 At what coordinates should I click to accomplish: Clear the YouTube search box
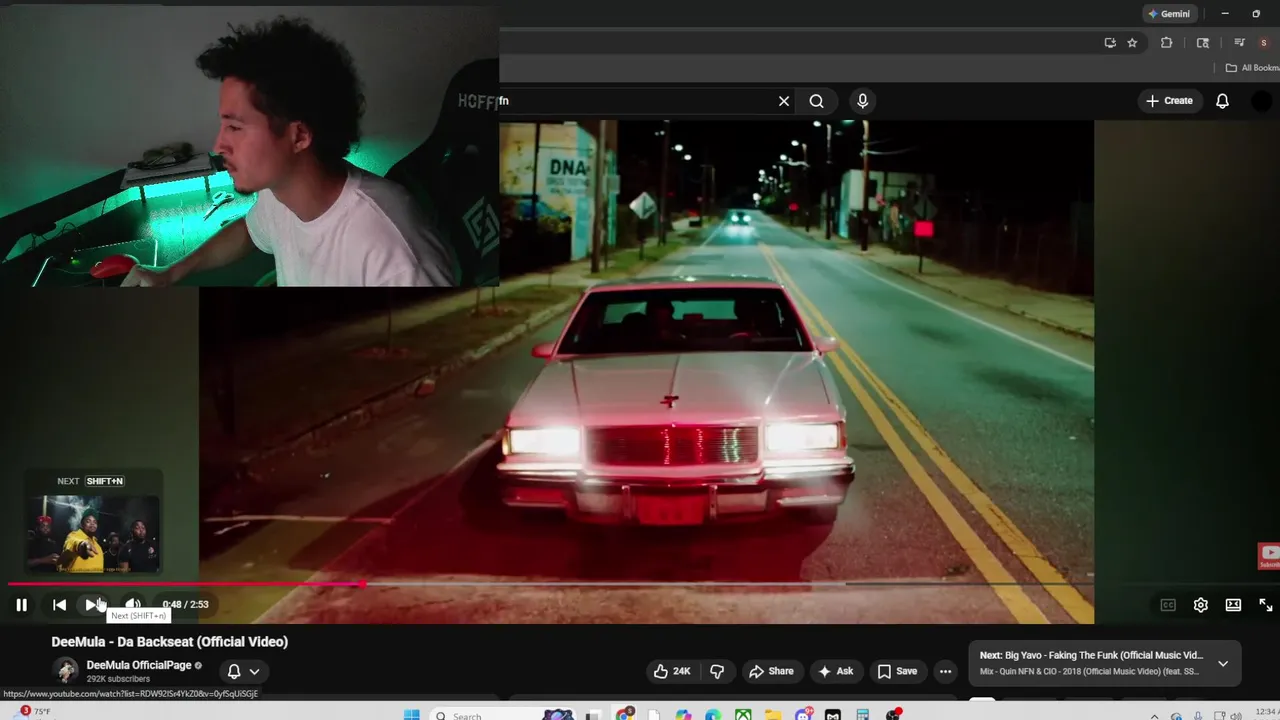coord(784,101)
